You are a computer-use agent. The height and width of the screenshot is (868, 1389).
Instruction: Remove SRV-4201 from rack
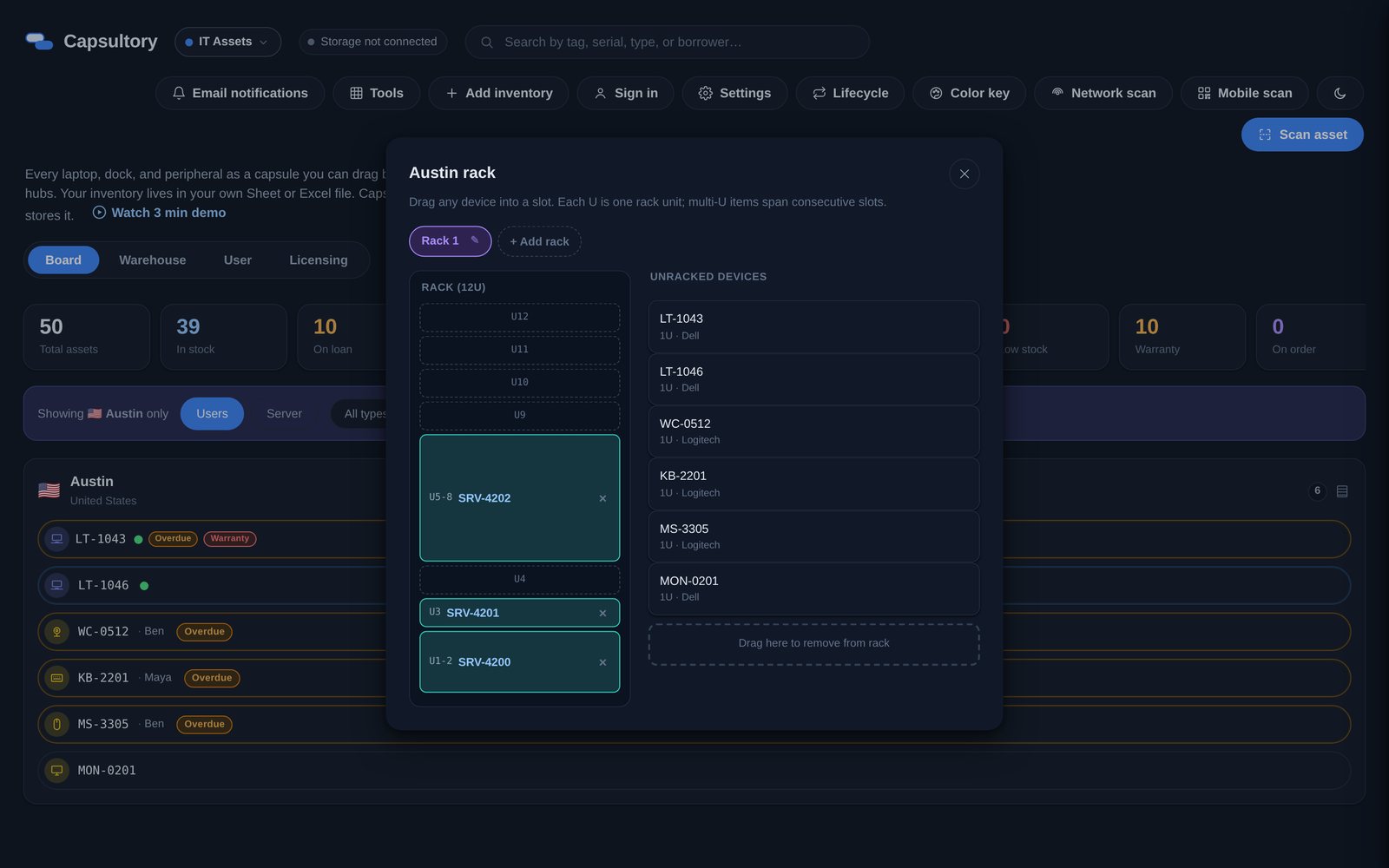(x=602, y=613)
